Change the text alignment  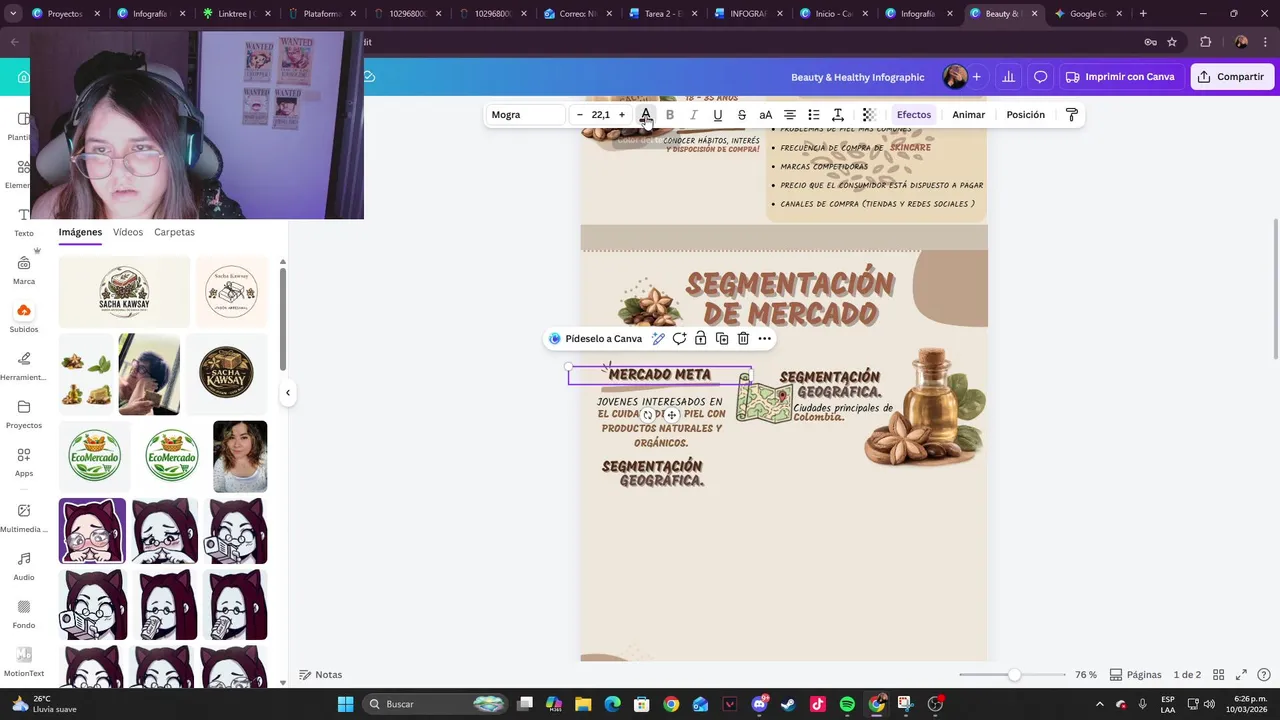pos(790,115)
